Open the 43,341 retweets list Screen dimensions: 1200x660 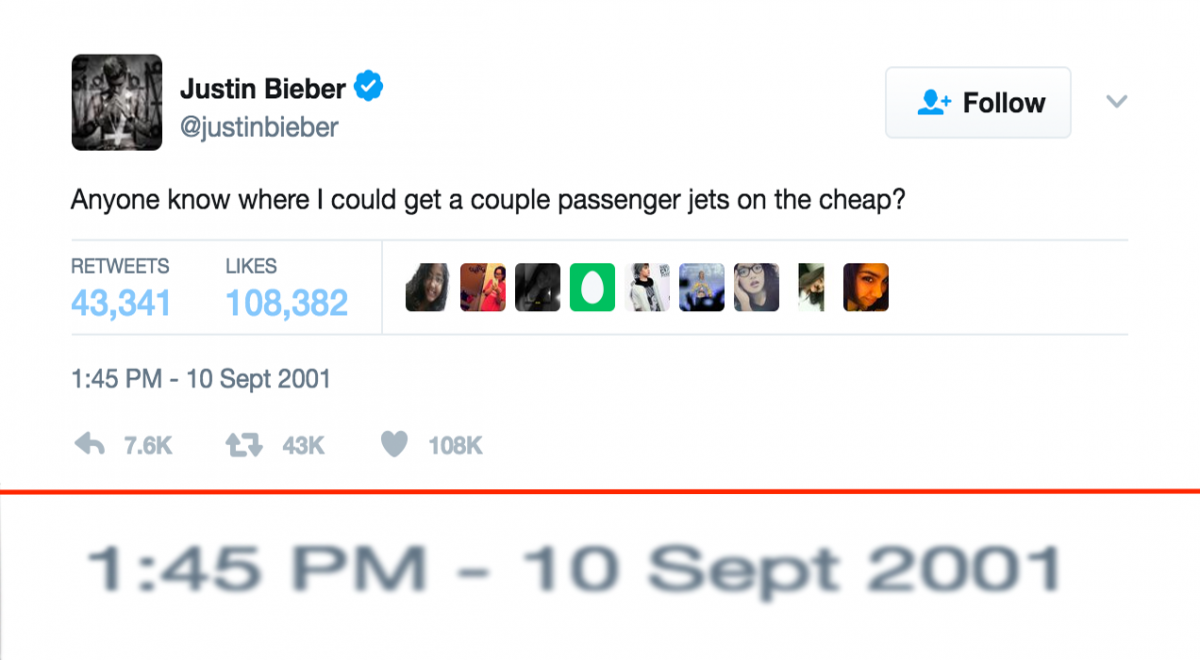point(120,302)
